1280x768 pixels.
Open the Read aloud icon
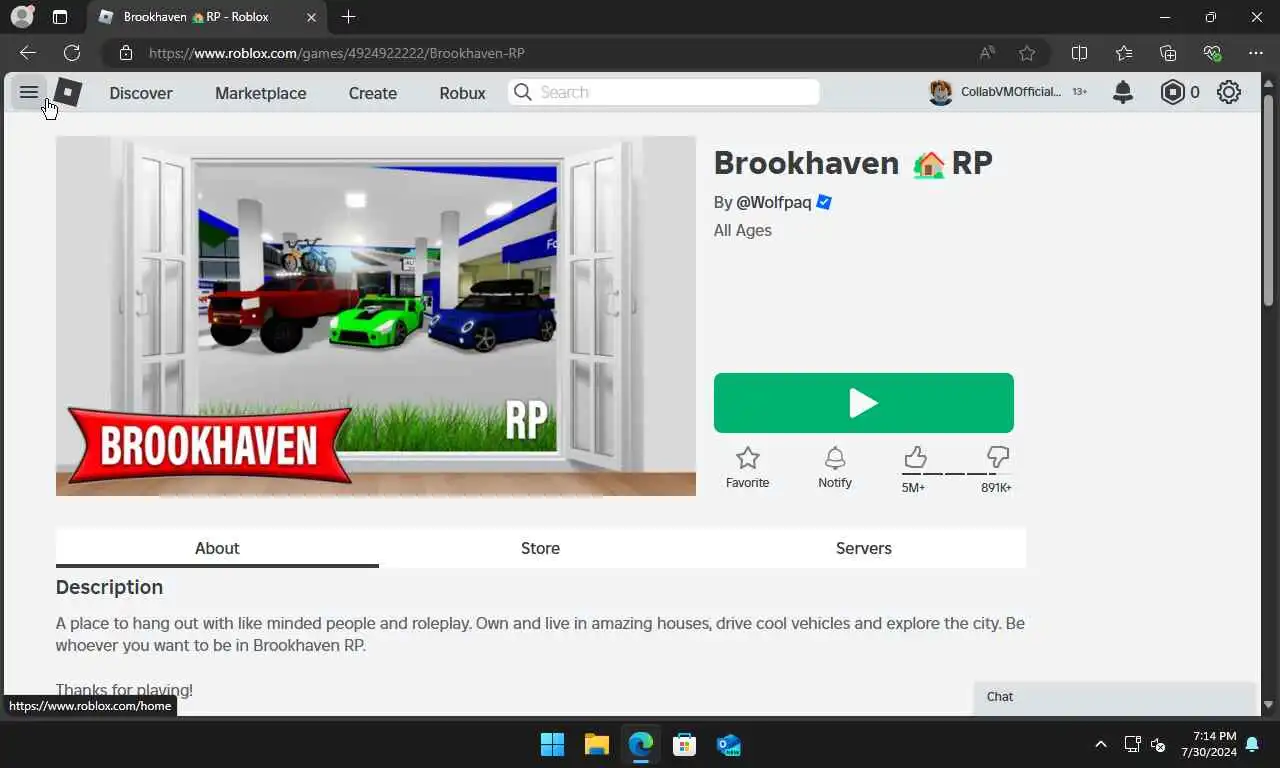[987, 53]
